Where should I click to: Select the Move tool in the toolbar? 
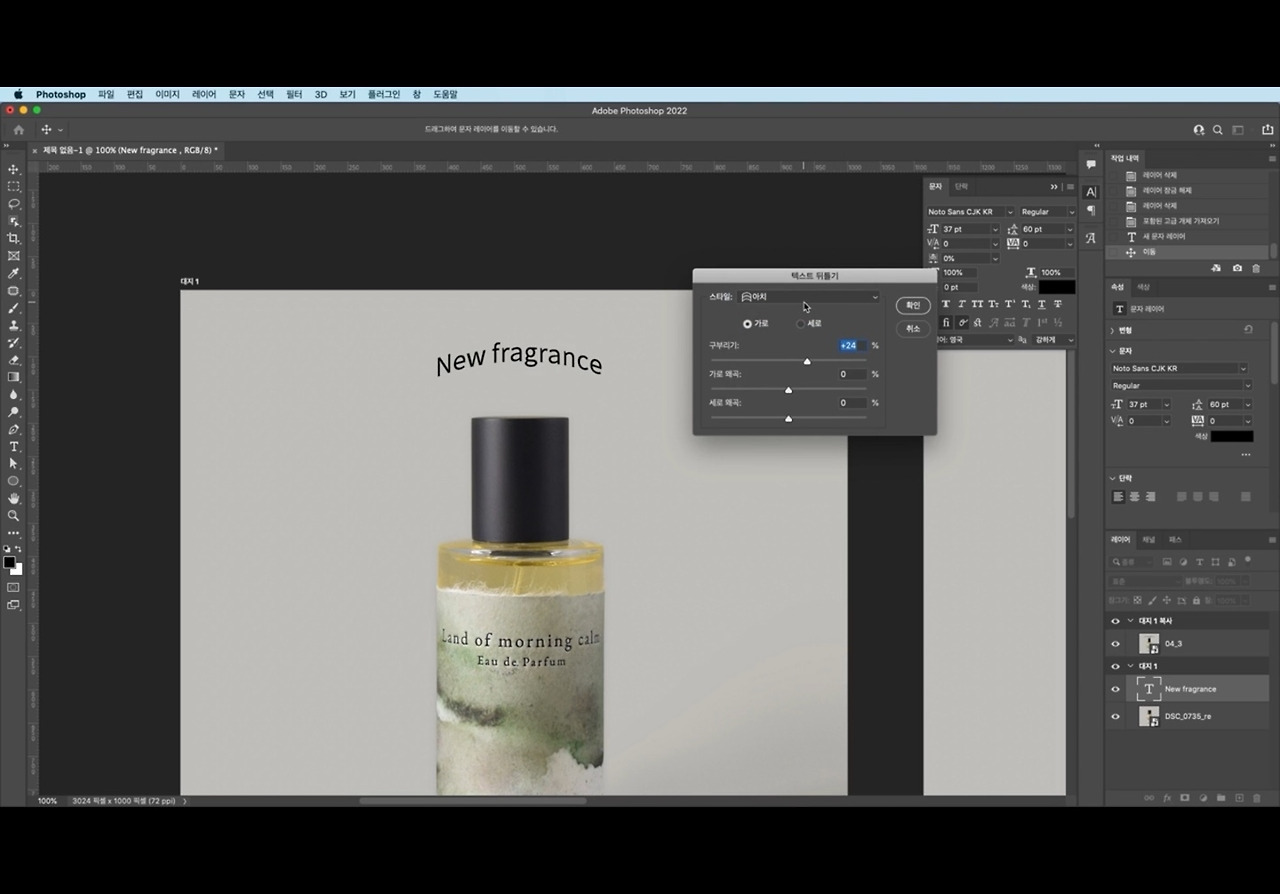click(x=14, y=169)
